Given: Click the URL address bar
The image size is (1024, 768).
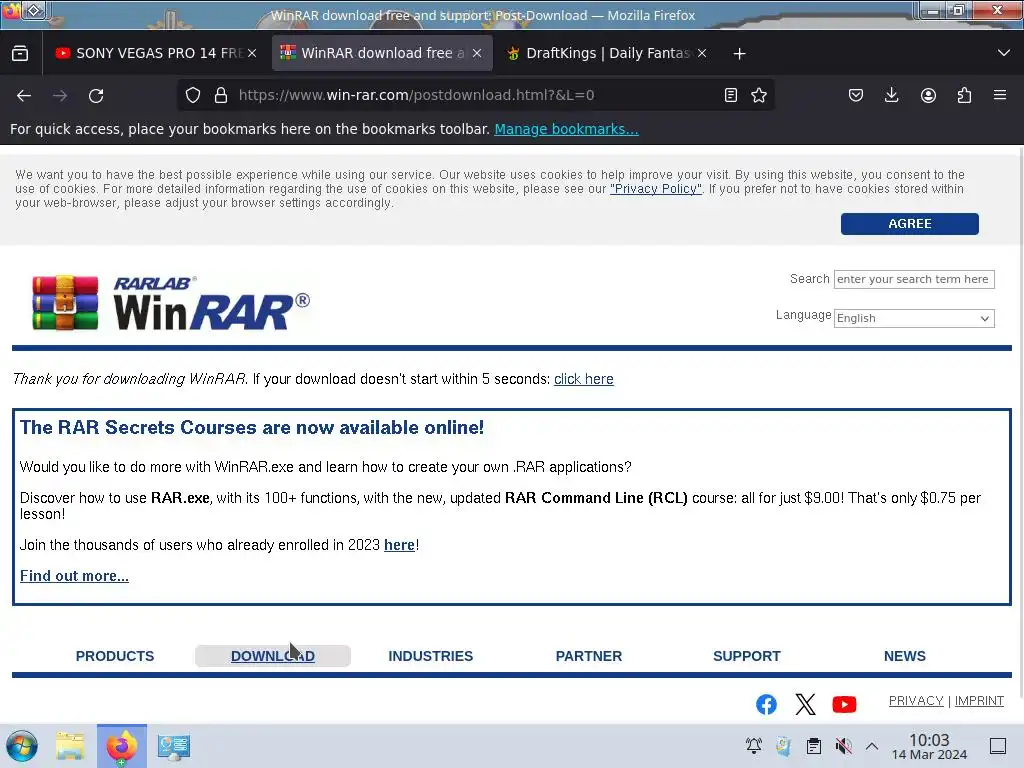Looking at the screenshot, I should [x=477, y=95].
